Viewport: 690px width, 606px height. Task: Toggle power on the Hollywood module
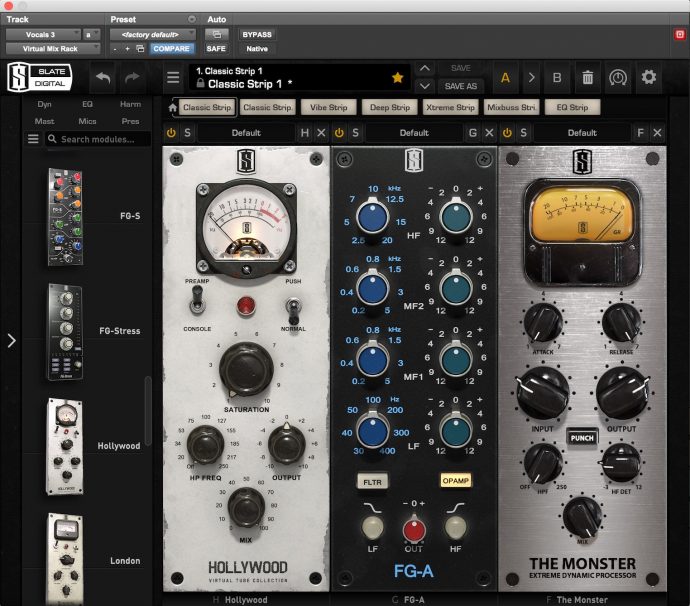pos(171,132)
